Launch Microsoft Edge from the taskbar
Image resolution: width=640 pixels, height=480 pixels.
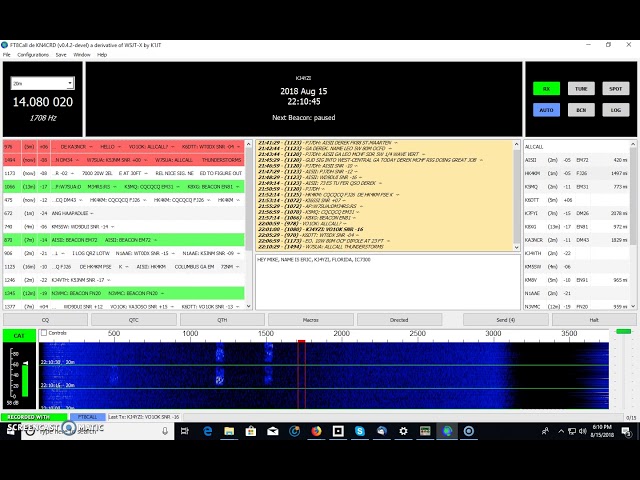pos(207,431)
